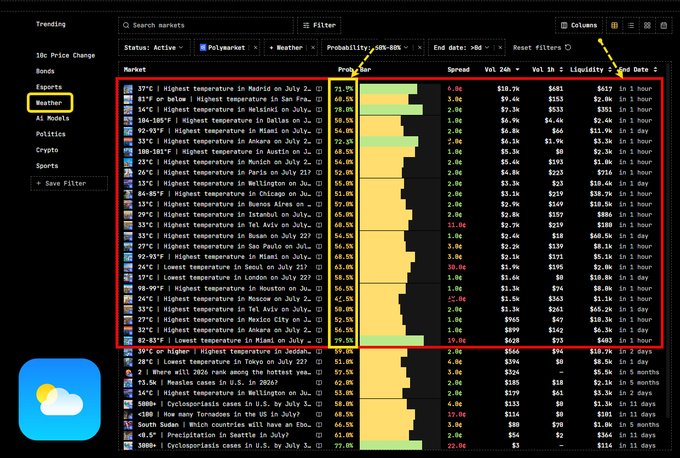This screenshot has width=680, height=458.
Task: Click Reset filters
Action: coord(542,48)
